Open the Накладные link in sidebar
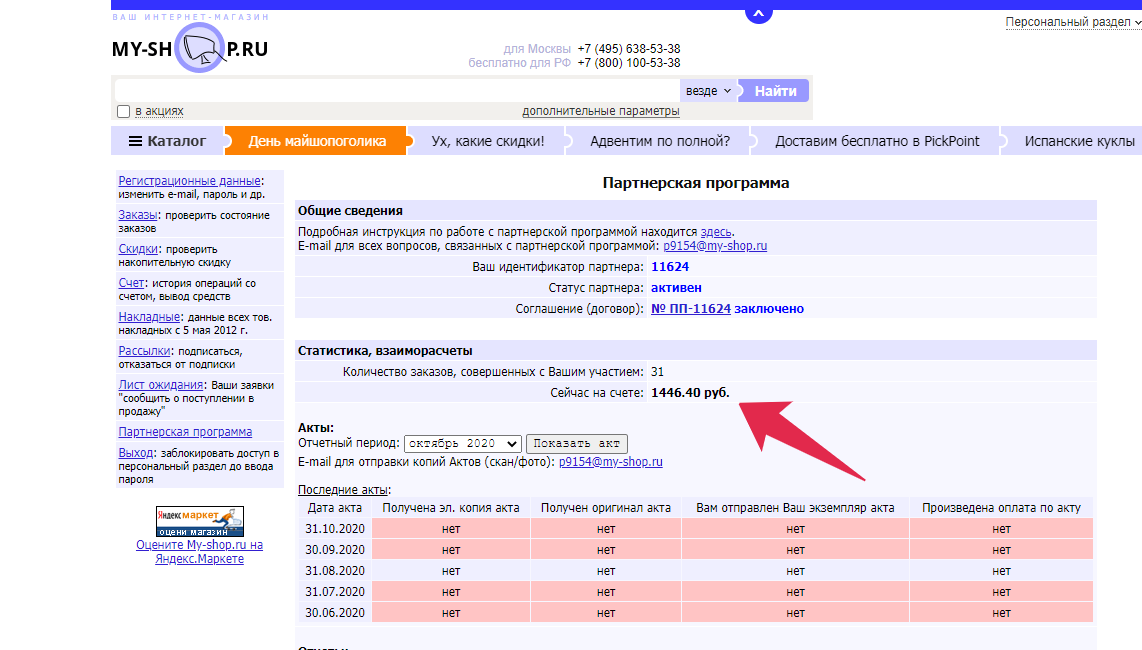Screen dimensions: 1142x650 click(x=149, y=317)
